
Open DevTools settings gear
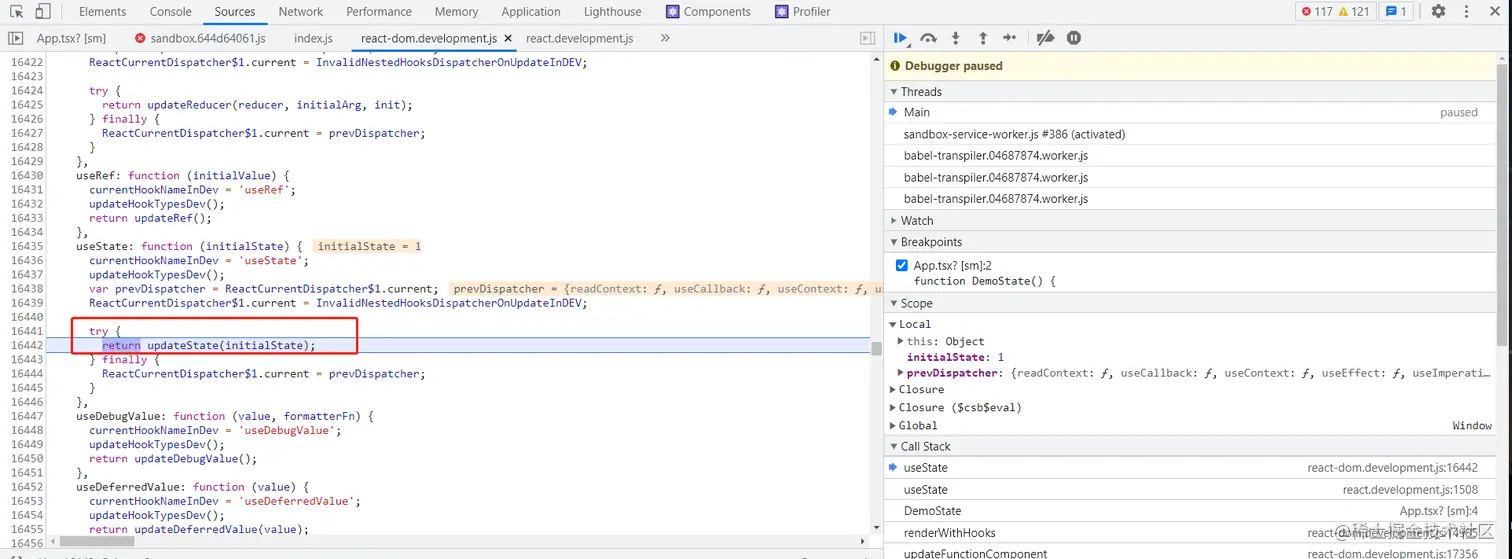(1438, 12)
